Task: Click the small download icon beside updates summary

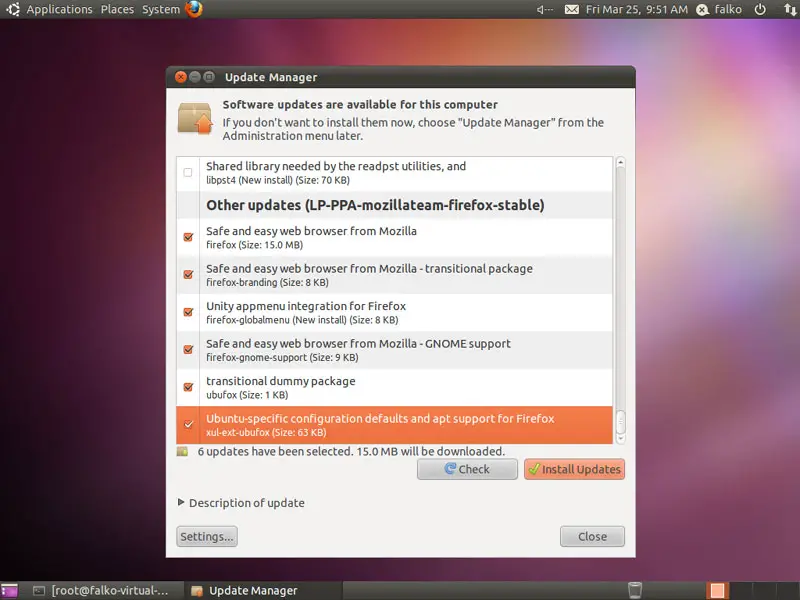Action: 182,452
